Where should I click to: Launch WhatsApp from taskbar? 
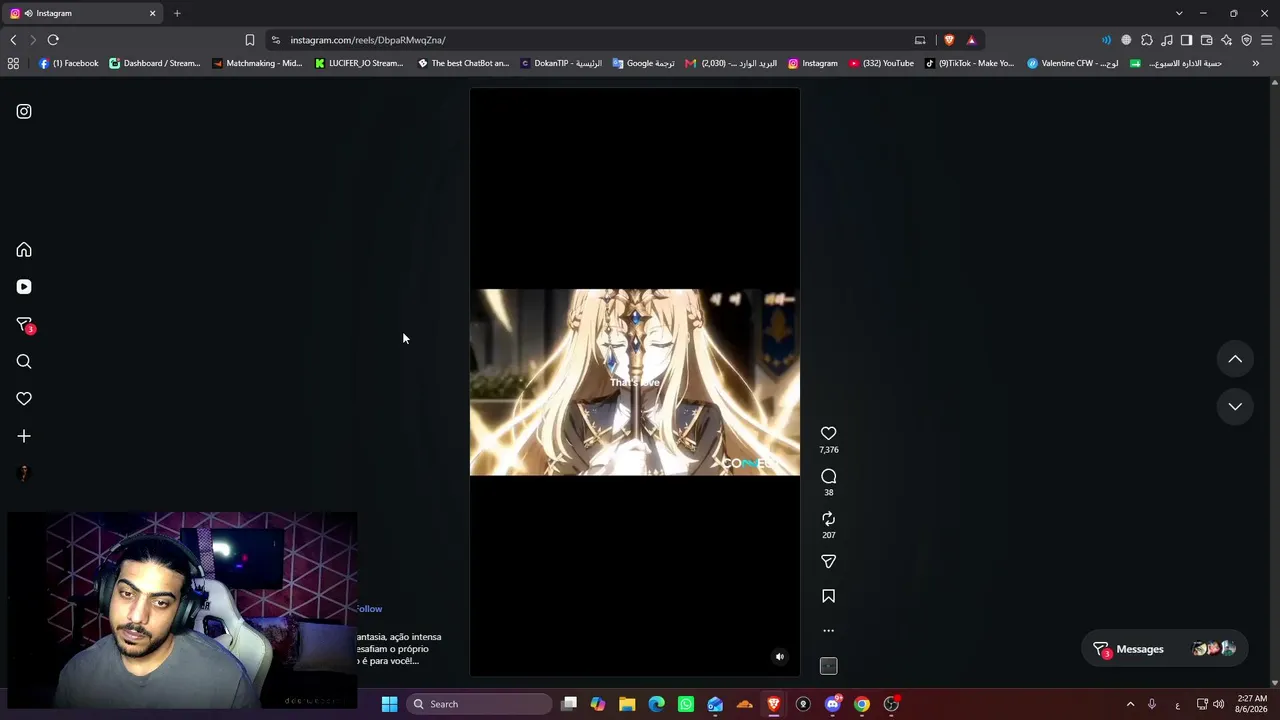coord(686,704)
